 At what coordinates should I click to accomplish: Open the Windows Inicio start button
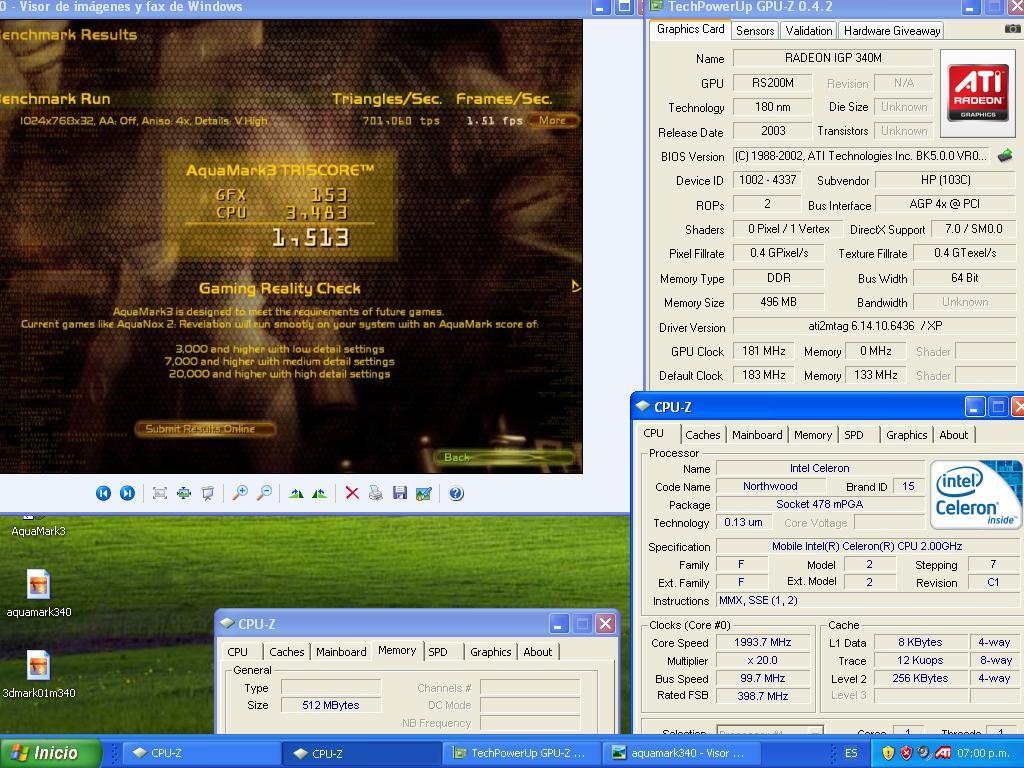50,753
